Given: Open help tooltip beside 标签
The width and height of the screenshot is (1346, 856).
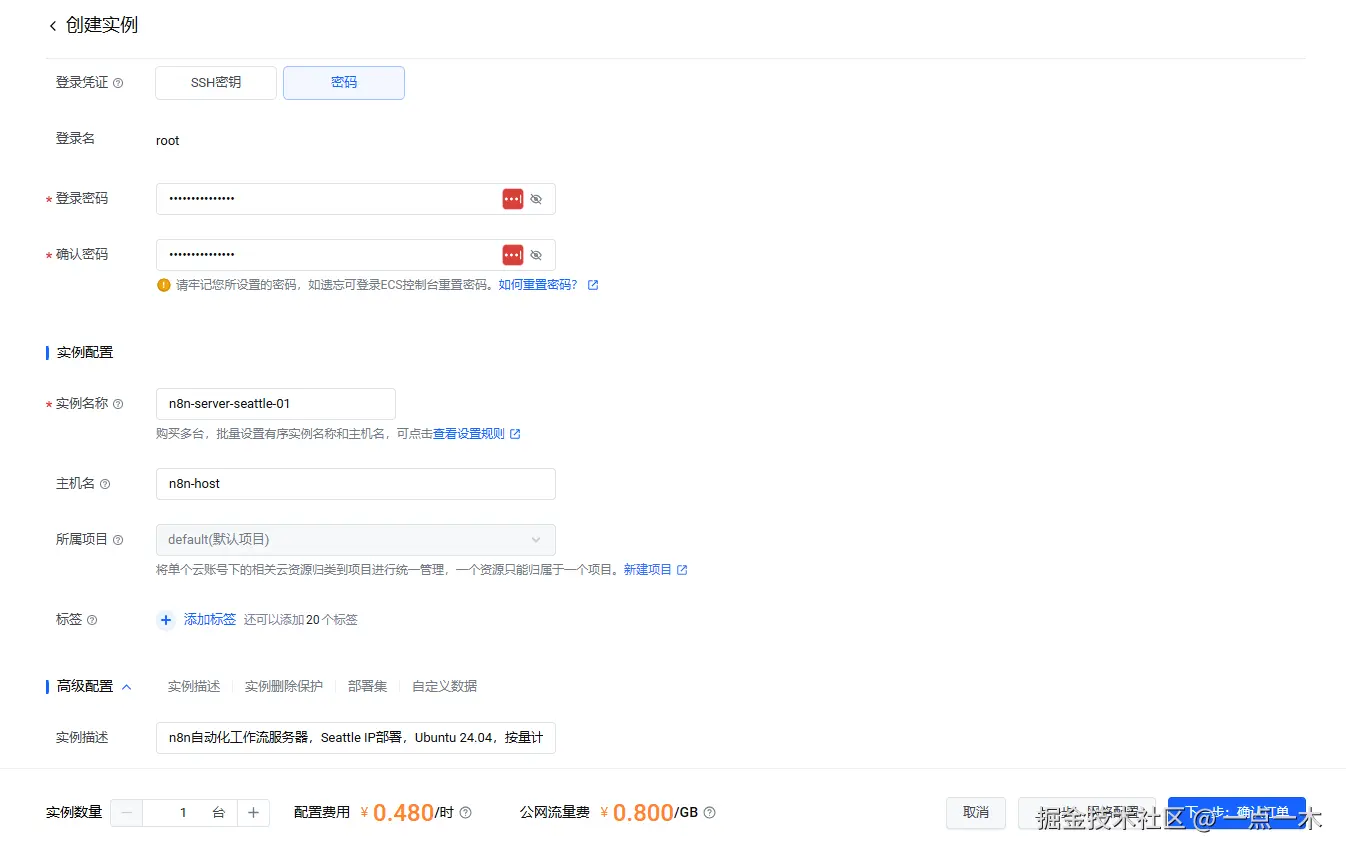Looking at the screenshot, I should 92,619.
